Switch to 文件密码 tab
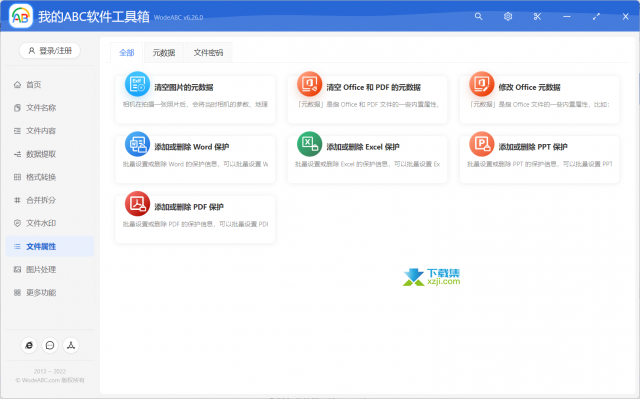 pyautogui.click(x=208, y=53)
